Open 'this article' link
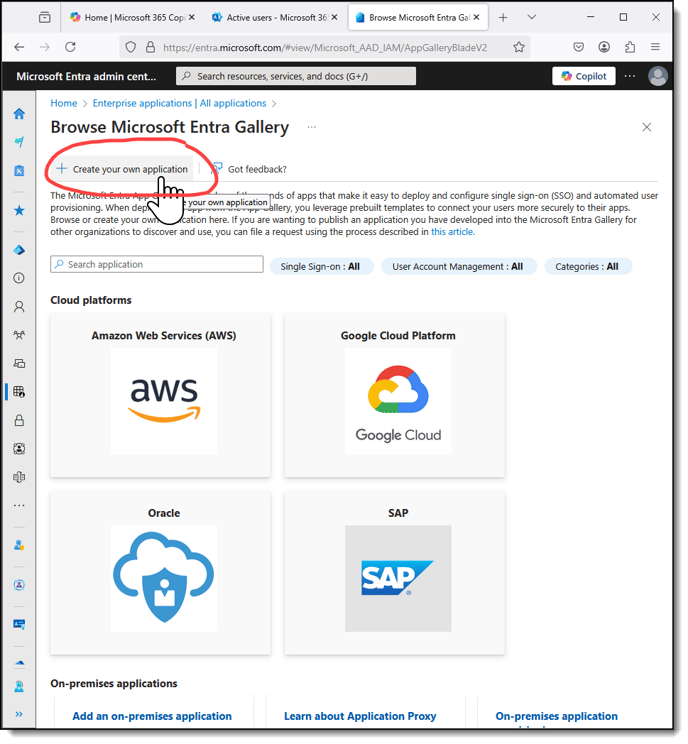 (x=453, y=232)
